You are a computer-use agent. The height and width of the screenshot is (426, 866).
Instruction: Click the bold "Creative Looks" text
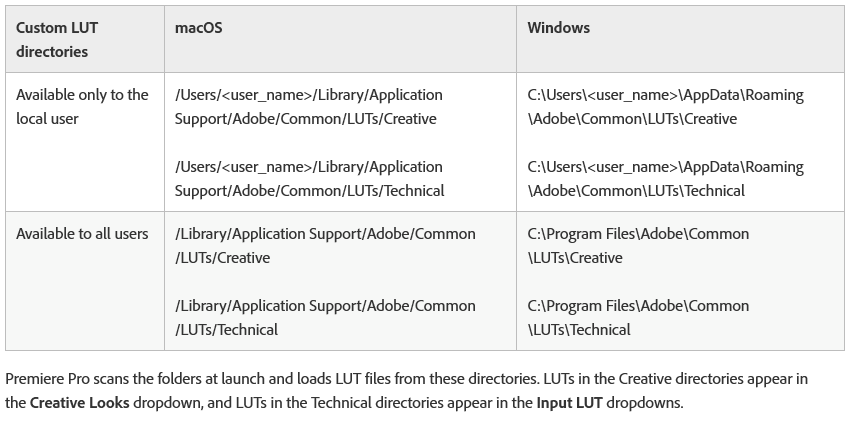[x=79, y=403]
